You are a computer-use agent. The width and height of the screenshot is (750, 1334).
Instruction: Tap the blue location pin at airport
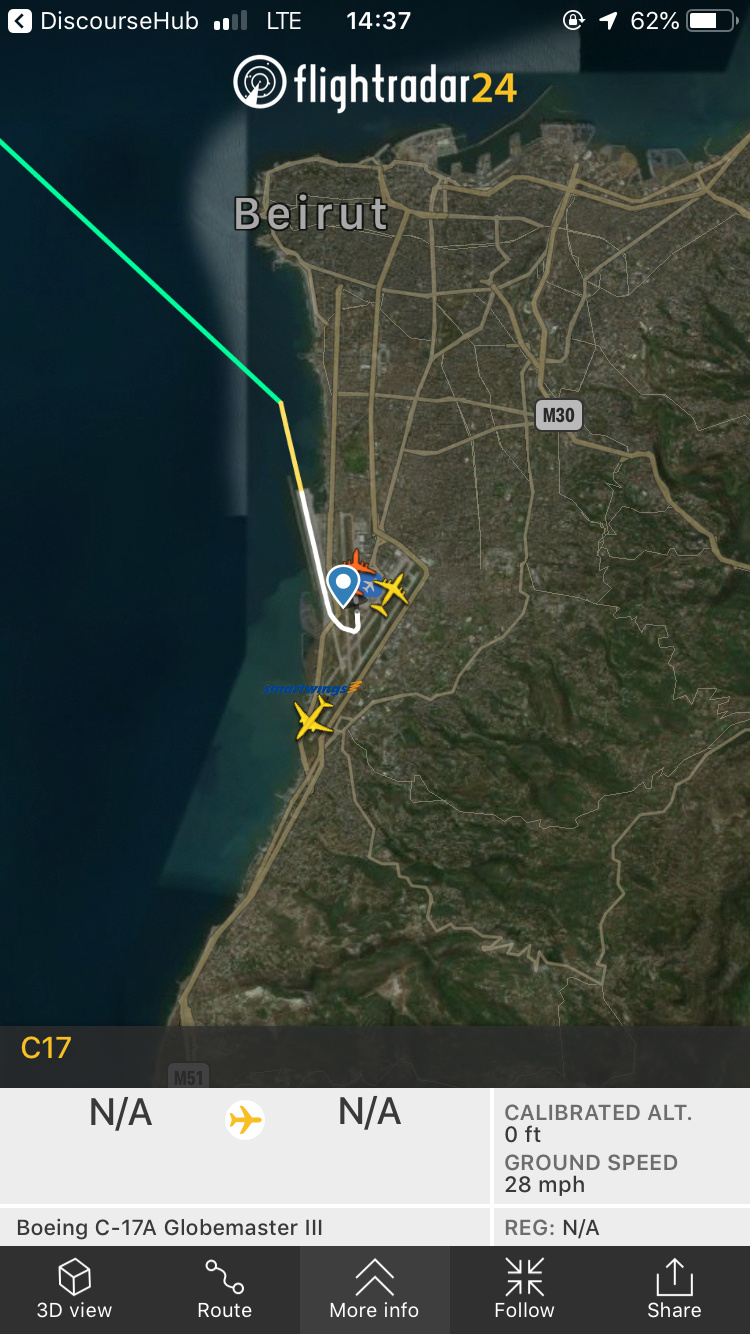tap(343, 586)
